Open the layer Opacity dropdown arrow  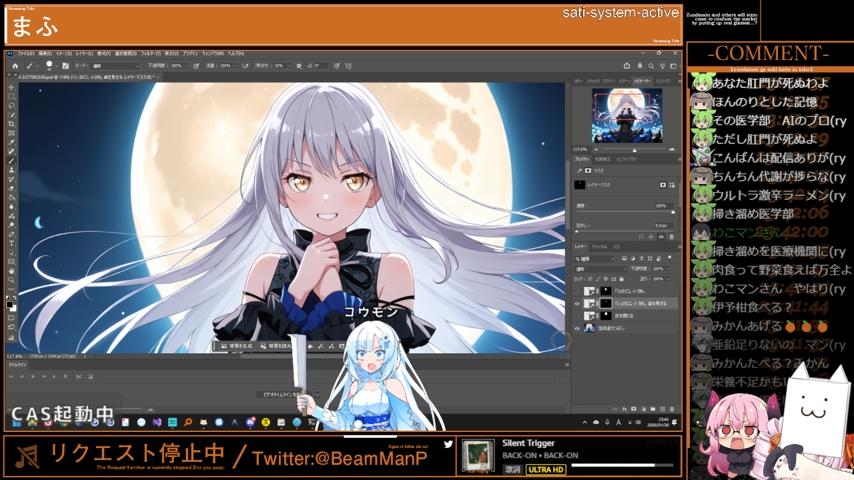[669, 269]
